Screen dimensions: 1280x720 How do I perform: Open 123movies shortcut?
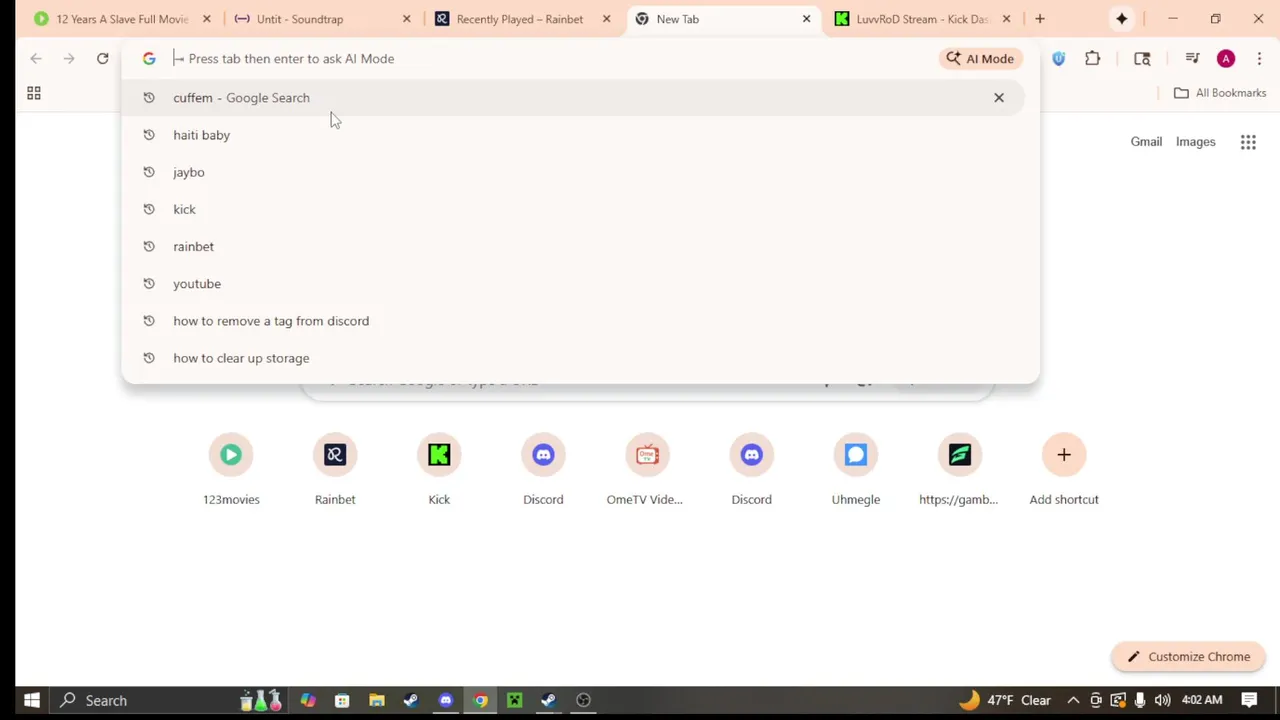pos(231,472)
